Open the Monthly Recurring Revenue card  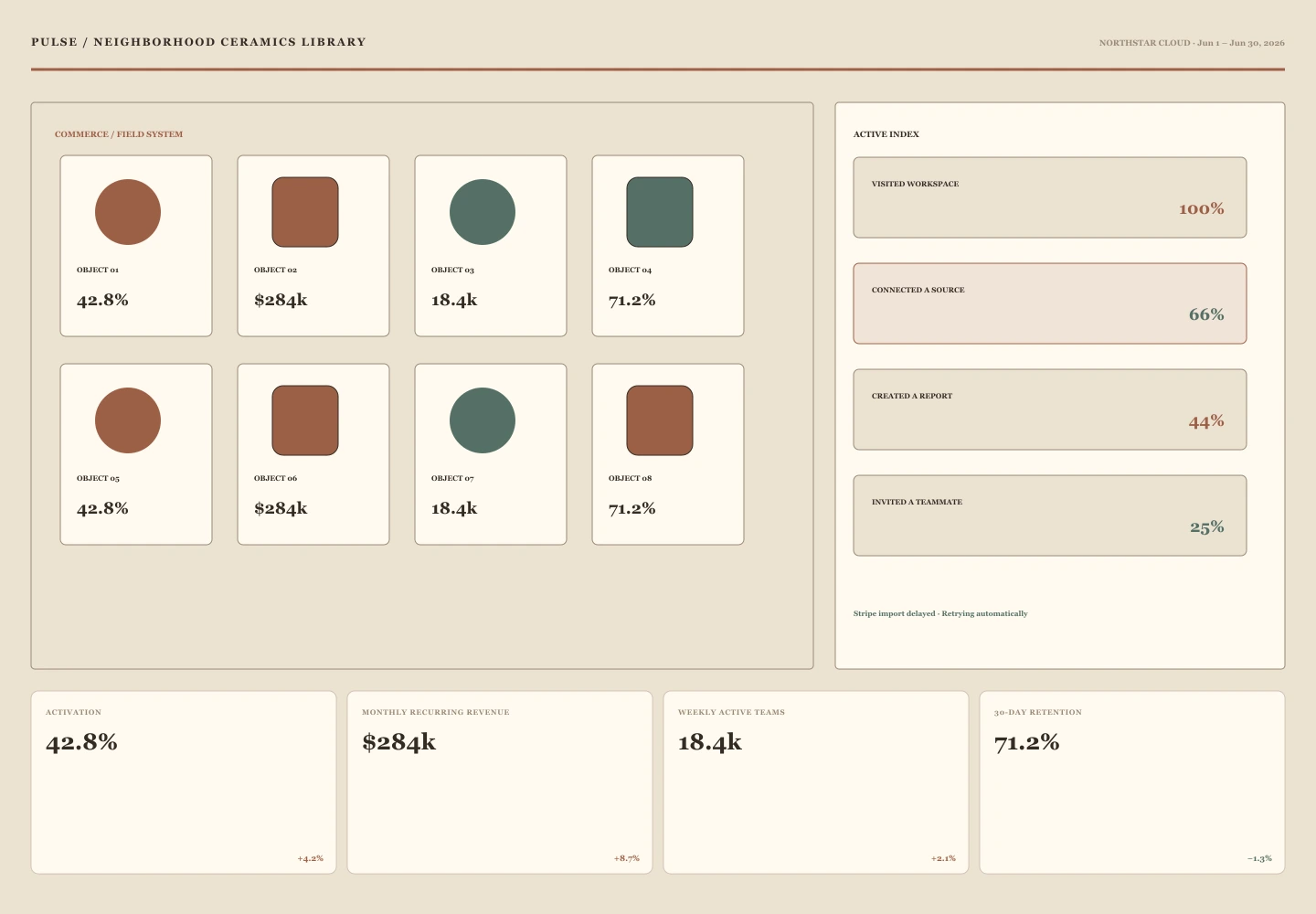coord(500,782)
